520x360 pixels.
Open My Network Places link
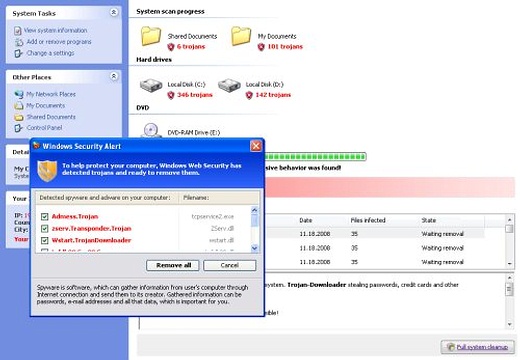(51, 94)
